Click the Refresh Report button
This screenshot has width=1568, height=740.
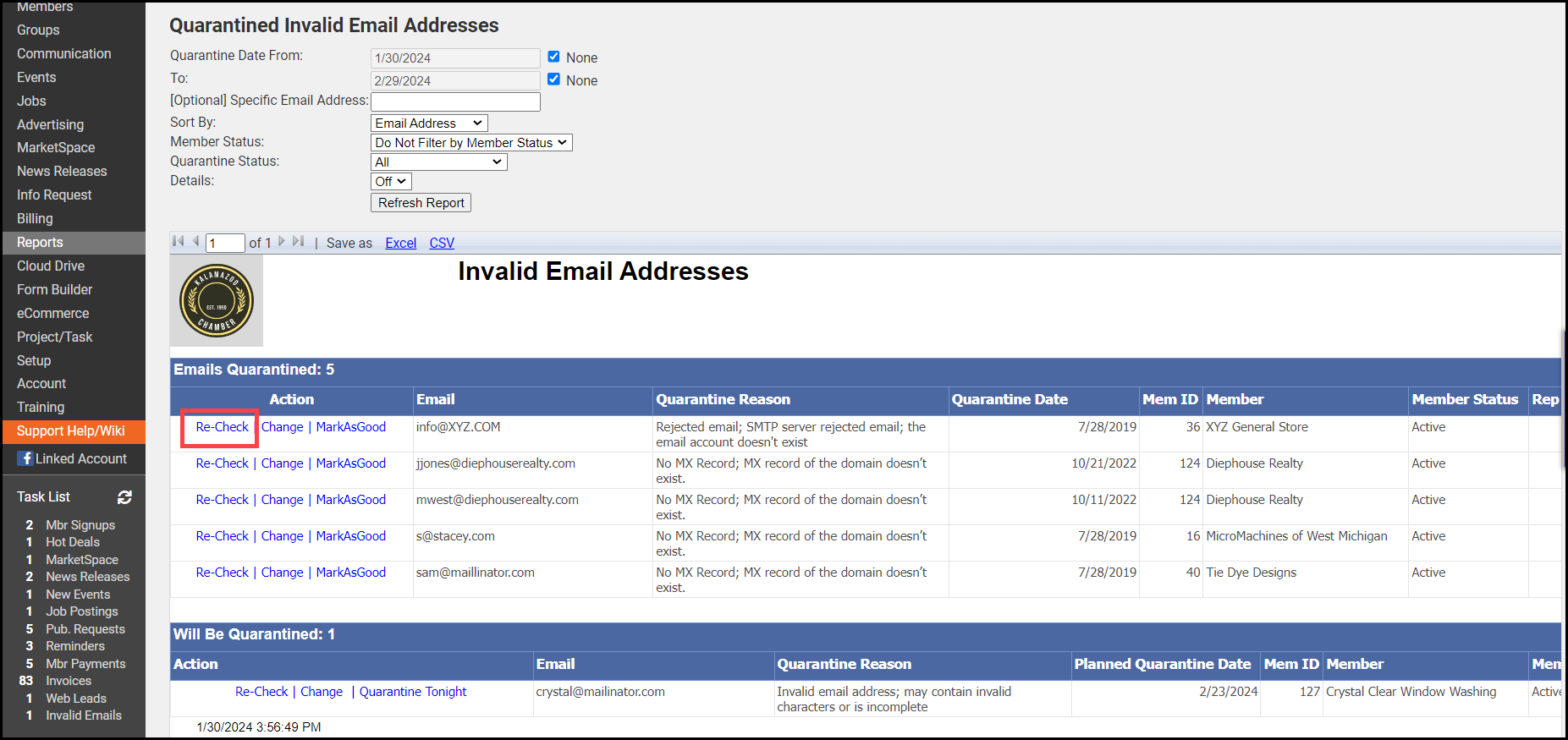pyautogui.click(x=421, y=203)
